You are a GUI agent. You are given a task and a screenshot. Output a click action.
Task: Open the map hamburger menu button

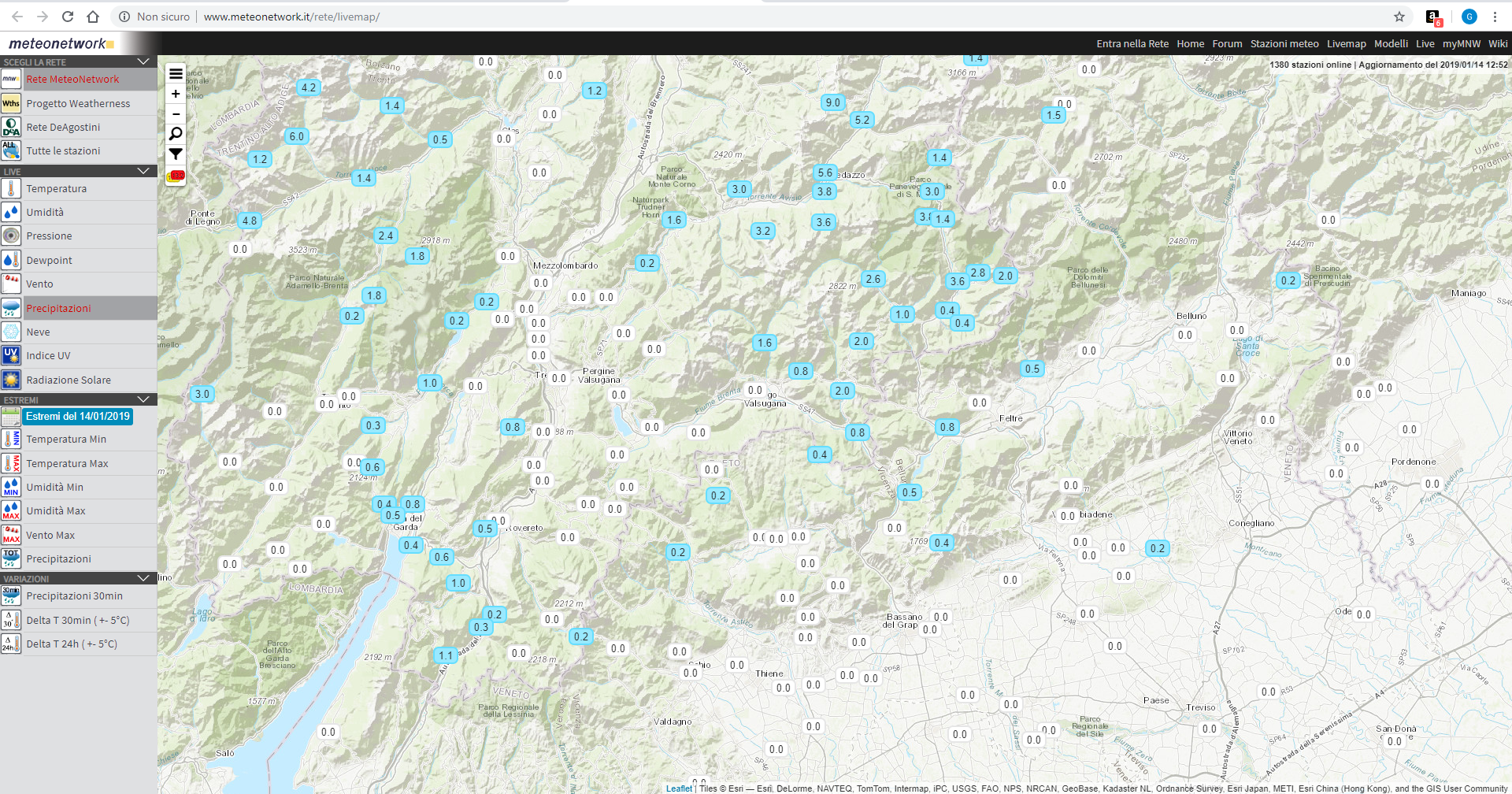176,73
